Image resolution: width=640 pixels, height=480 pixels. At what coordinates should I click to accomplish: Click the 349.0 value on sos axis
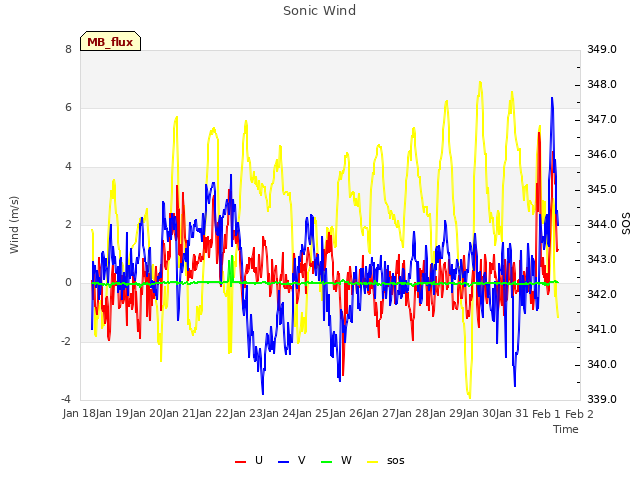click(602, 49)
